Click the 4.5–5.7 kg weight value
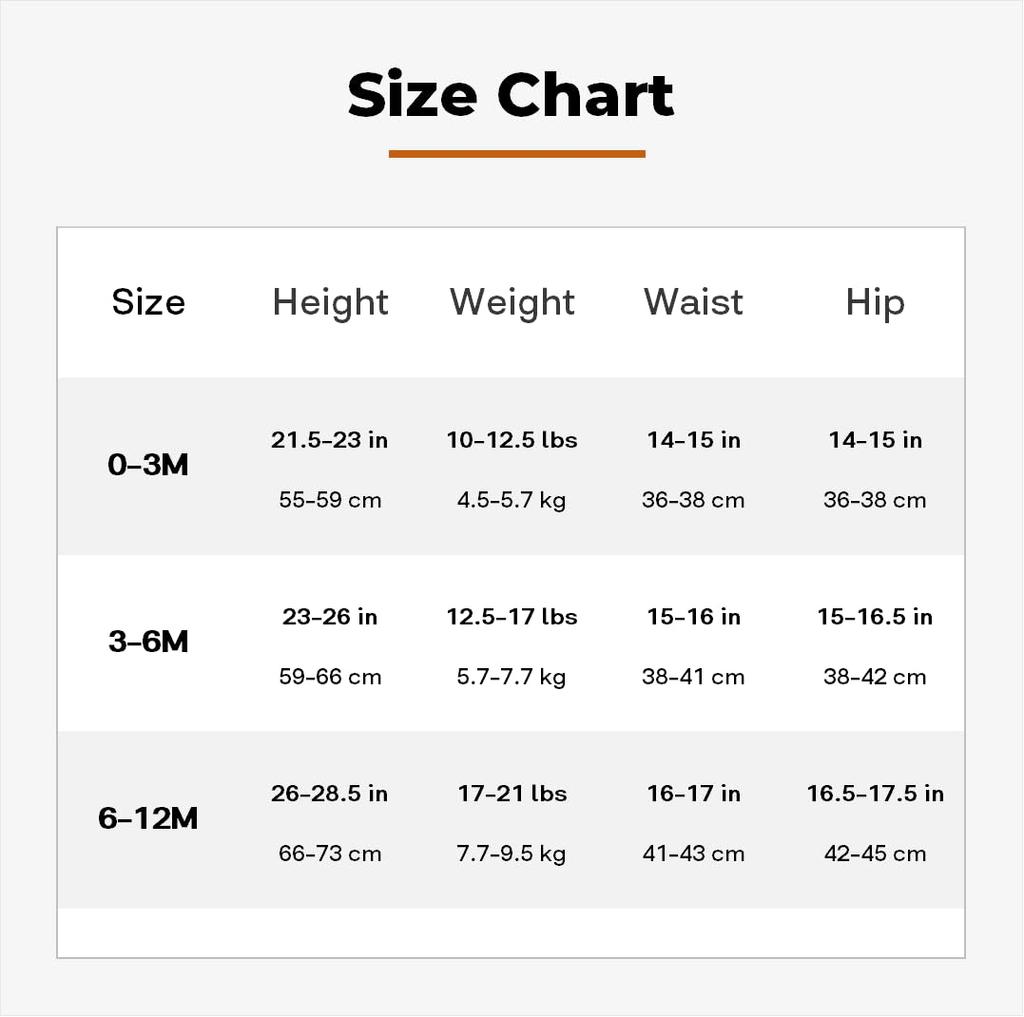This screenshot has width=1024, height=1017. point(512,500)
